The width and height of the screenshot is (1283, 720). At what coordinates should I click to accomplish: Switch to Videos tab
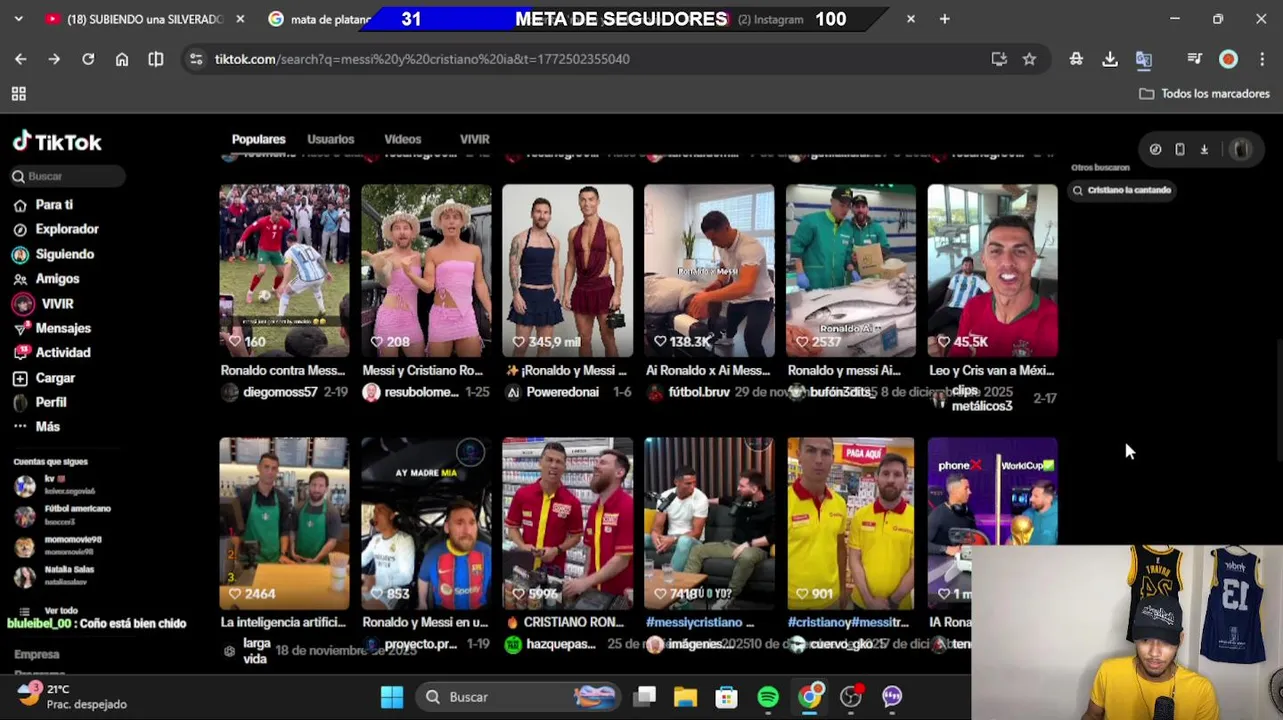coord(402,139)
